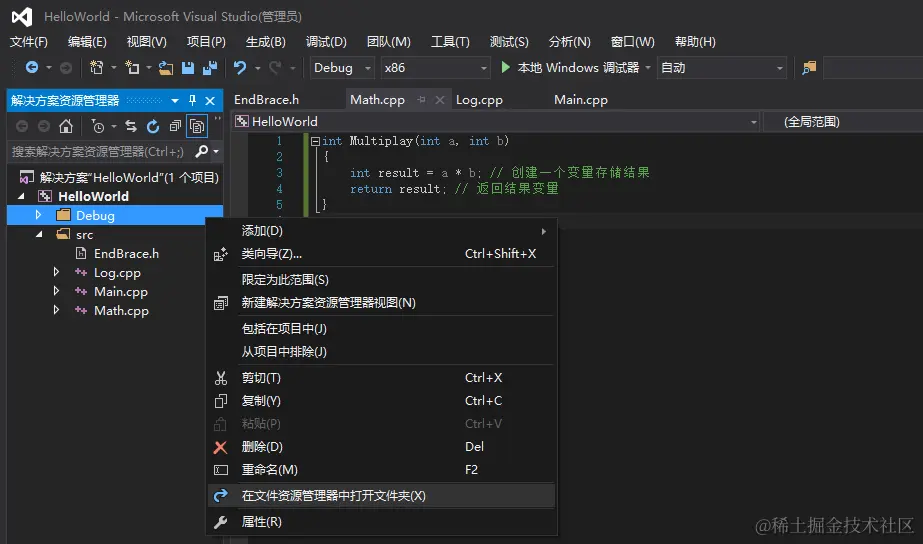Start debugging with the green play arrow
923x544 pixels.
coord(505,67)
